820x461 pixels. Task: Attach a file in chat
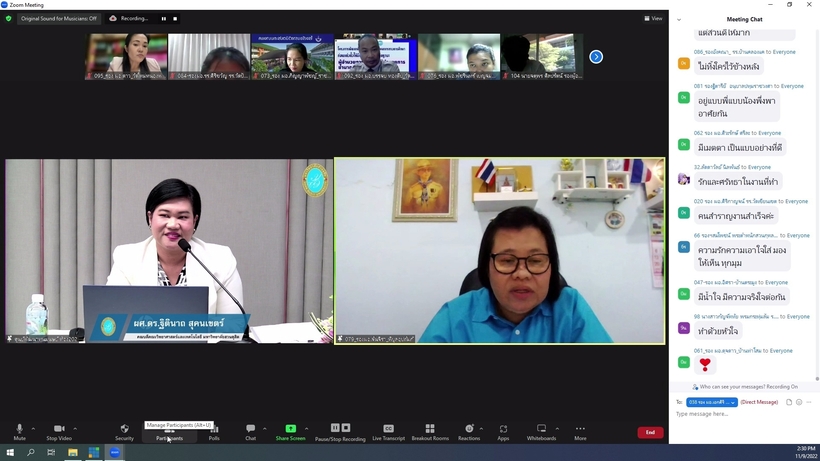[789, 402]
